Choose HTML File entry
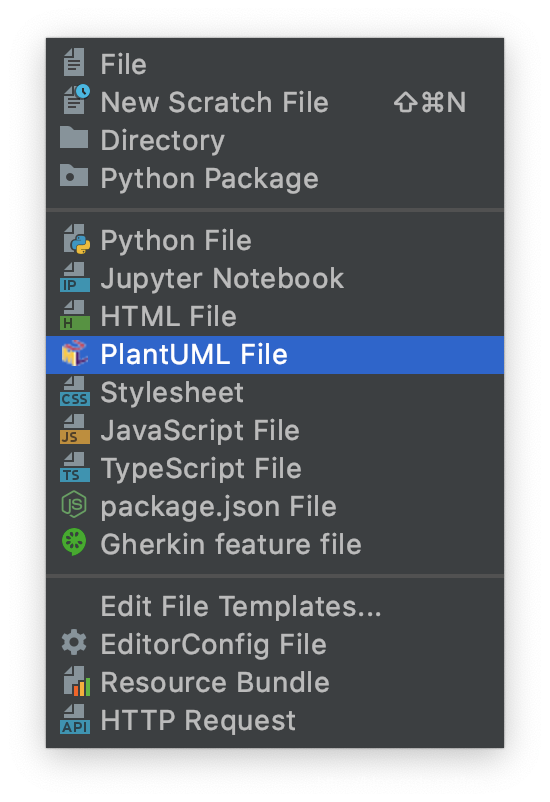Screen dimensions: 550x802 [275, 317]
